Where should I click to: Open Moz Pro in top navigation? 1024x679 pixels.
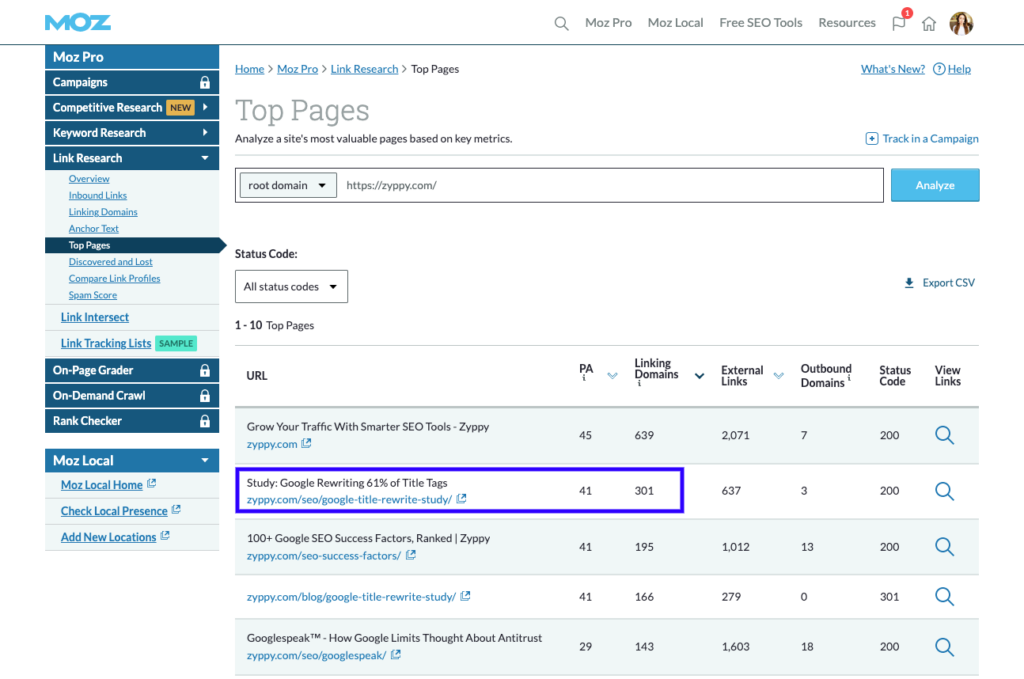(x=608, y=23)
